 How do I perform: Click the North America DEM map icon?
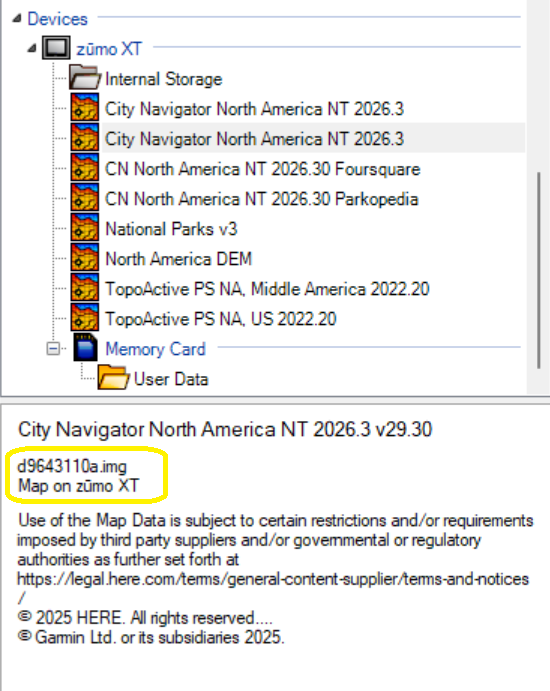[x=85, y=258]
